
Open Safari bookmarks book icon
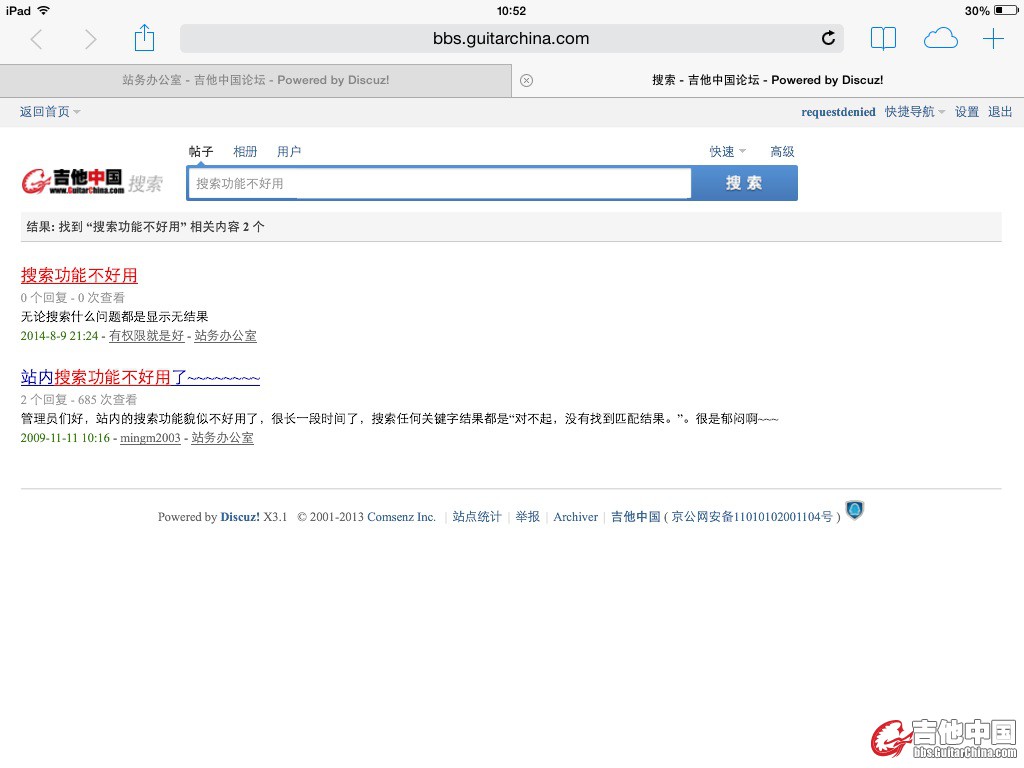[x=883, y=39]
